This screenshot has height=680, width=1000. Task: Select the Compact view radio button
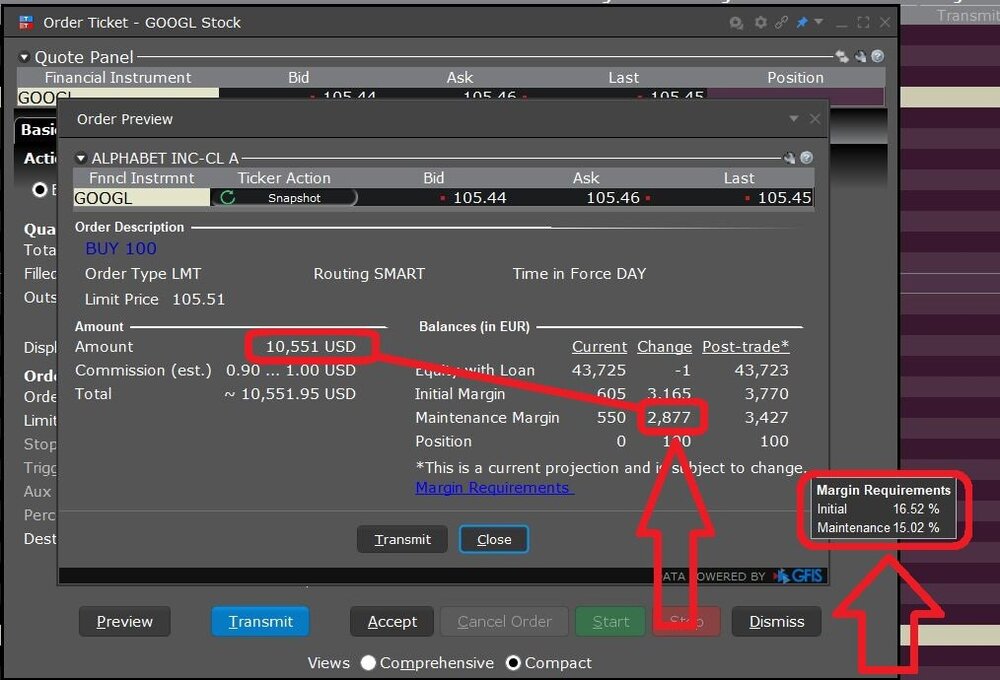pos(513,663)
